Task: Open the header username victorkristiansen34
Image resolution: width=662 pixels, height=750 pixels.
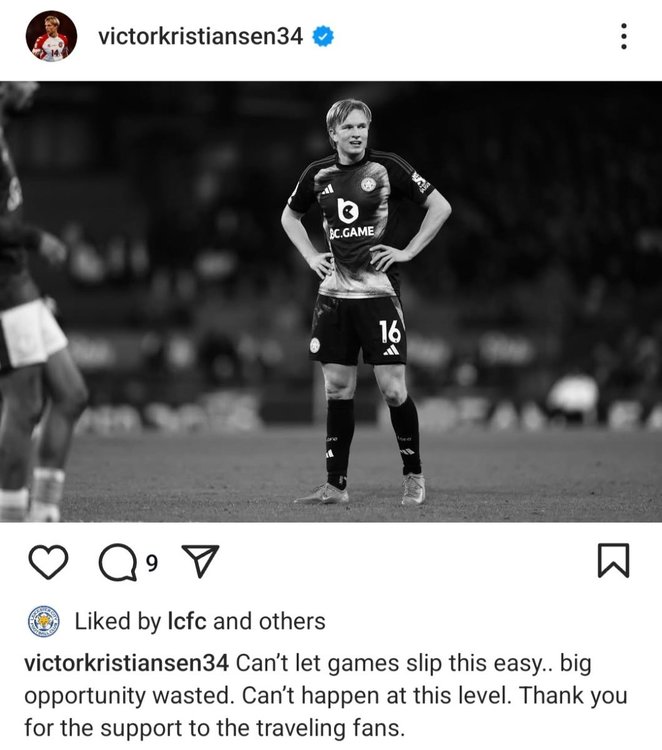Action: point(200,36)
